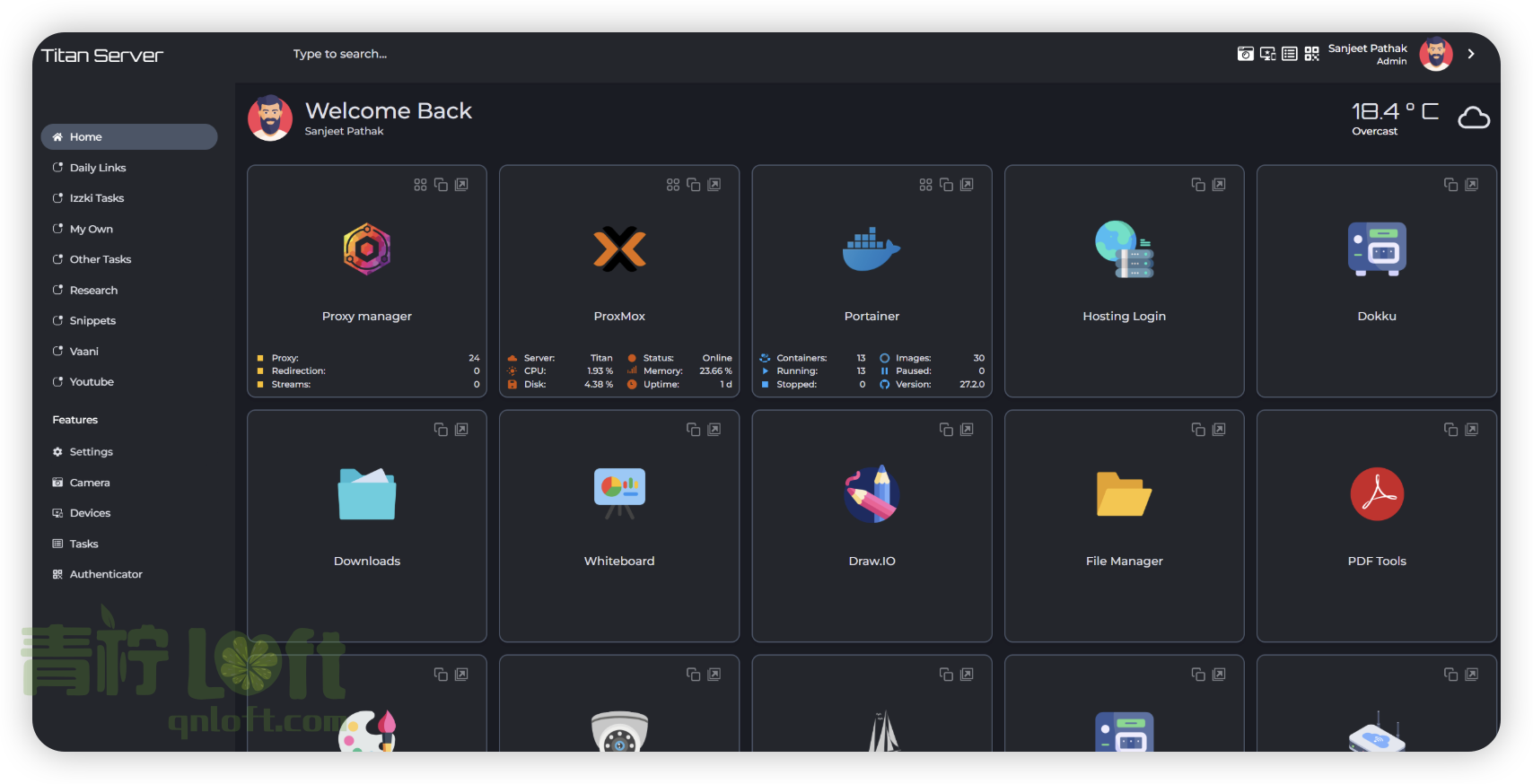Click the Hosting Login globe-server icon
Viewport: 1533px width, 784px height.
pyautogui.click(x=1125, y=248)
